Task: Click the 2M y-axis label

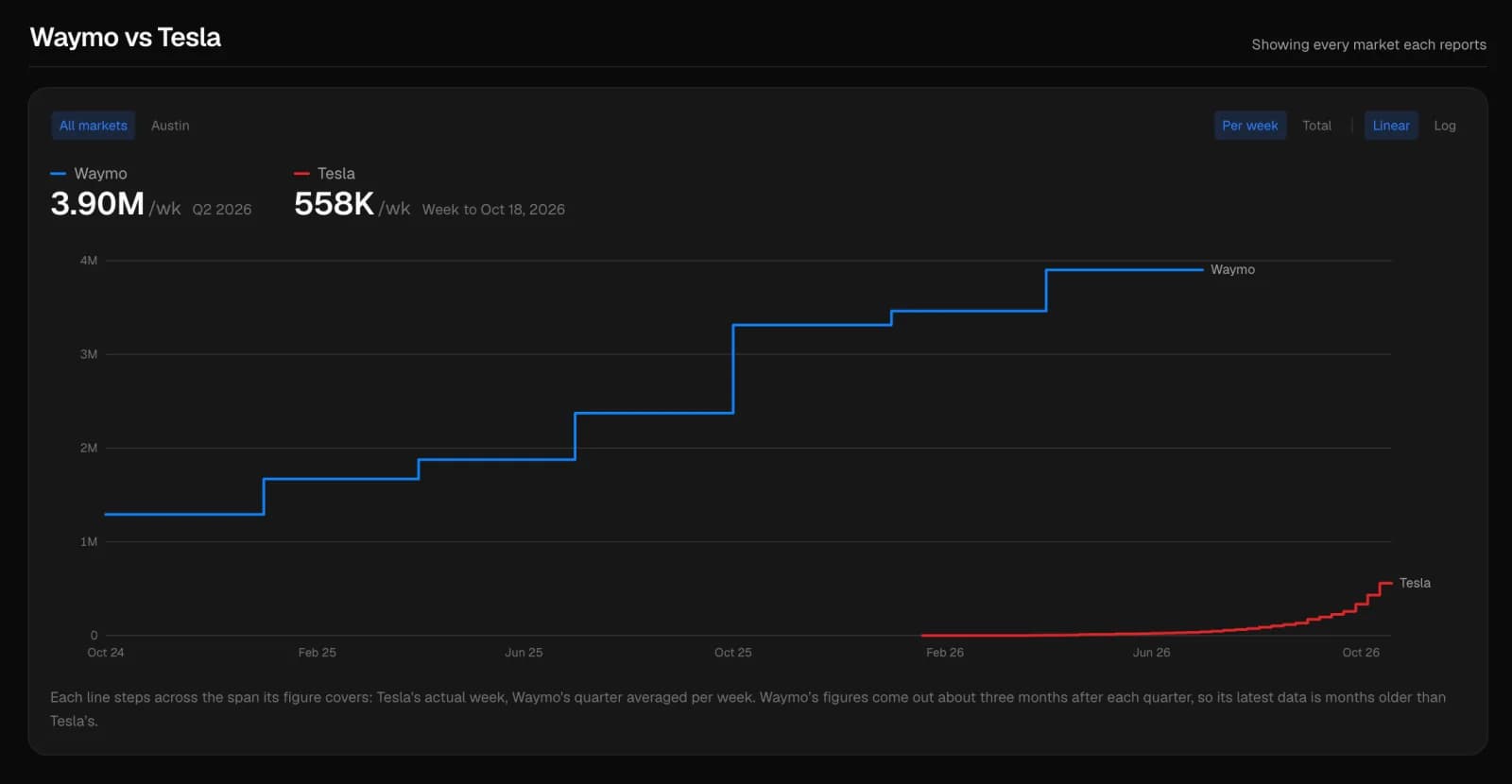Action: click(89, 448)
